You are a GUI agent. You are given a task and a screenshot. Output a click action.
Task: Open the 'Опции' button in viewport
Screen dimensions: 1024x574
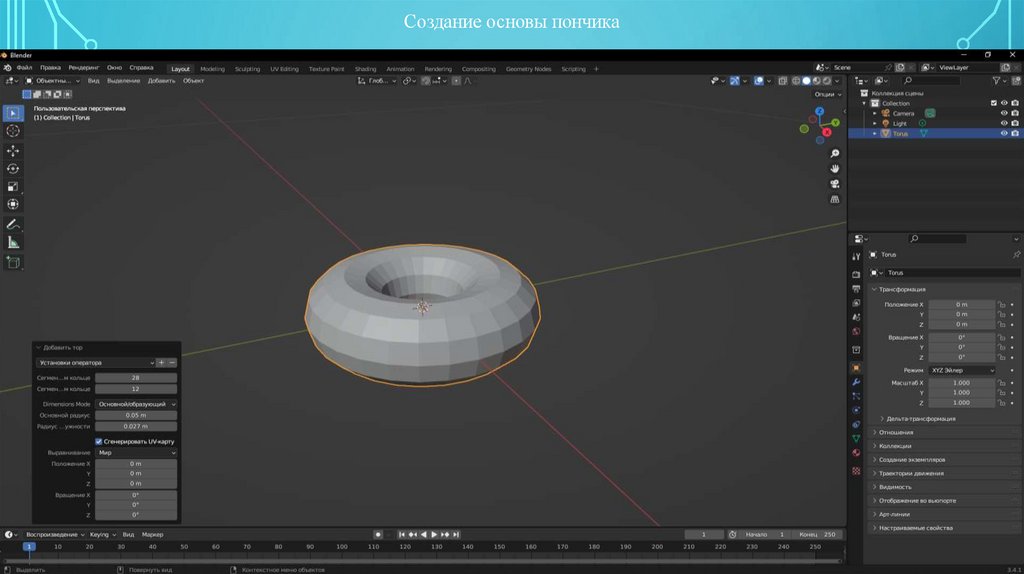click(824, 94)
